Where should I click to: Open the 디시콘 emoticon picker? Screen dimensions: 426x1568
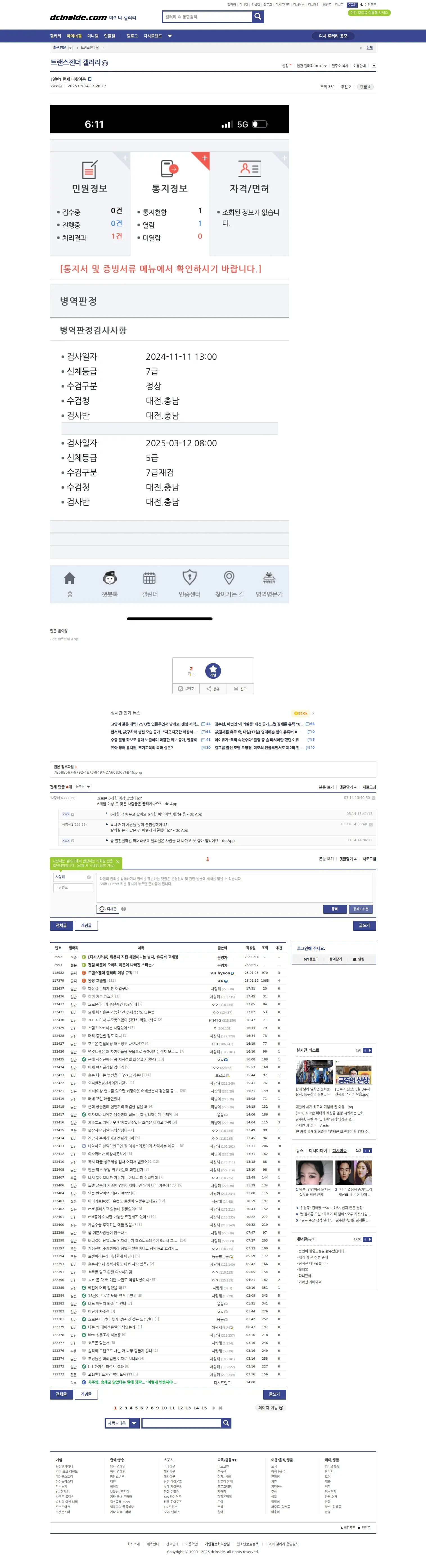click(108, 909)
